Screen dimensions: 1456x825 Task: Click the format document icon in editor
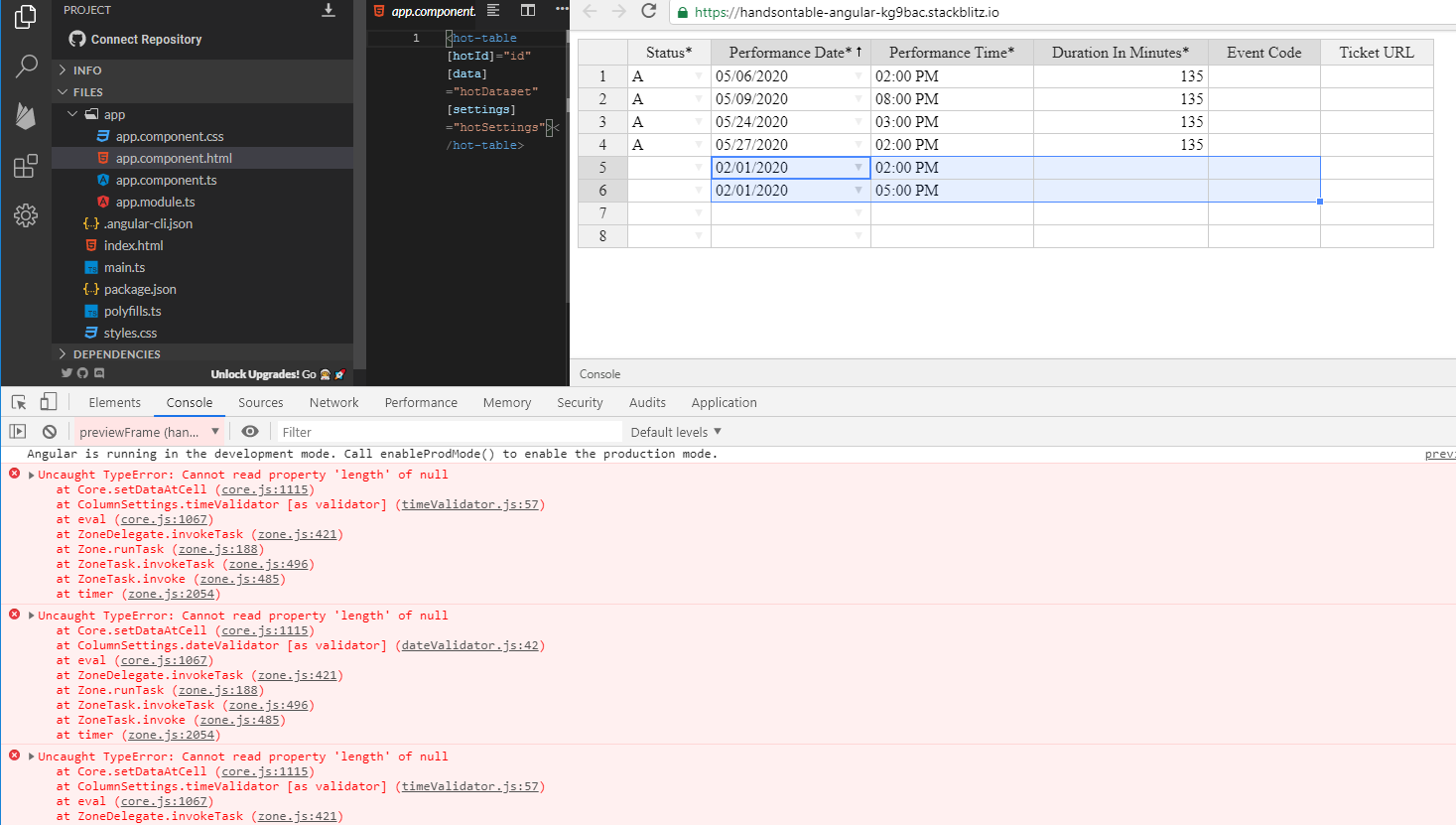coord(493,10)
